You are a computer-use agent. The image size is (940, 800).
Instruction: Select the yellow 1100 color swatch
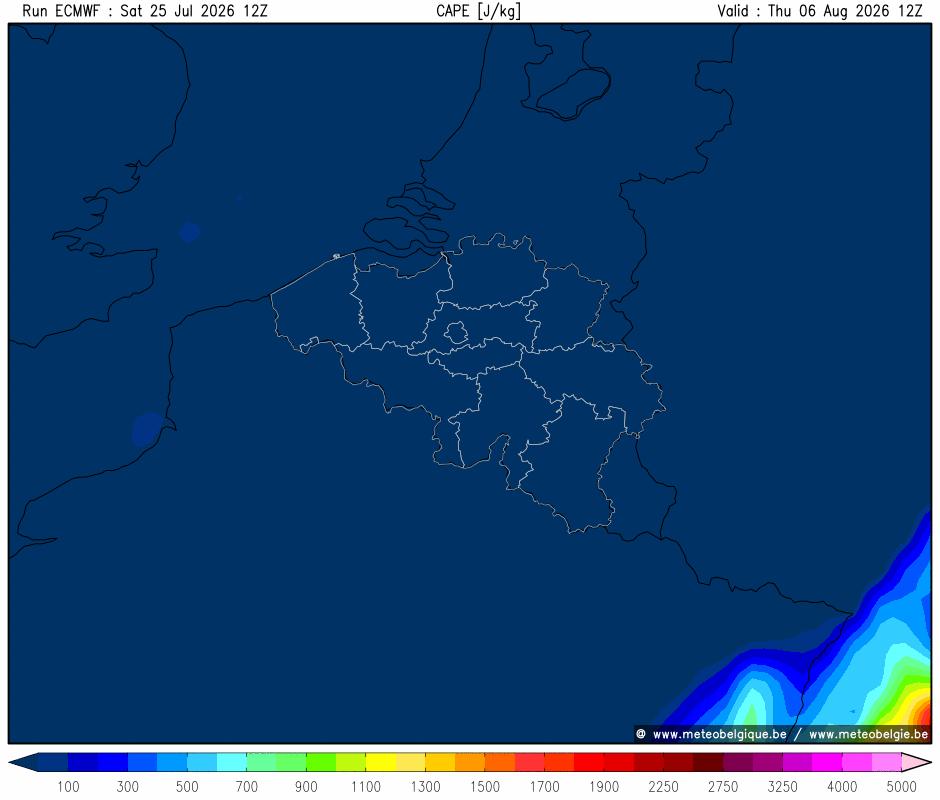coord(381,762)
